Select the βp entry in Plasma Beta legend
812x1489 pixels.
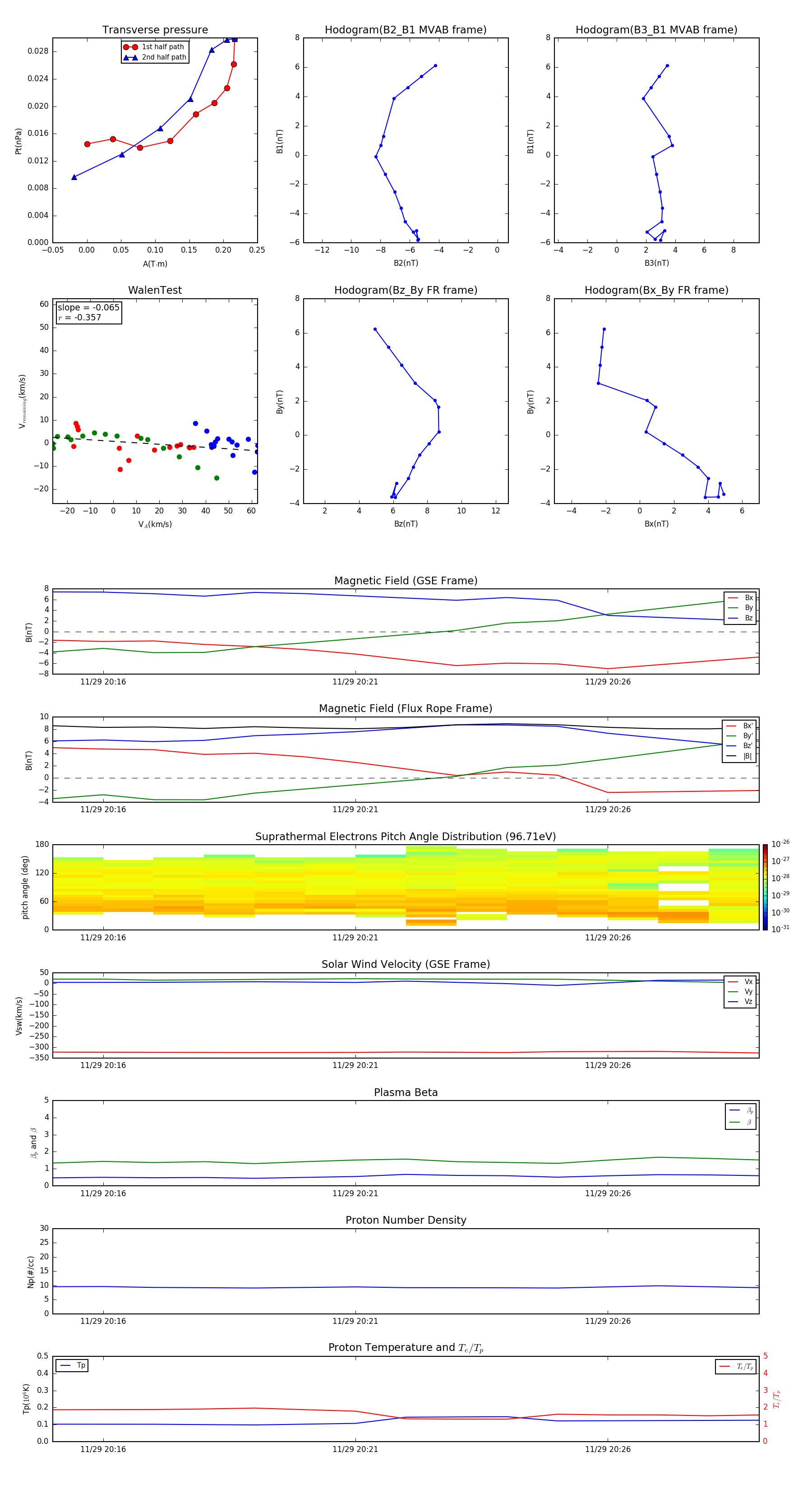742,1110
